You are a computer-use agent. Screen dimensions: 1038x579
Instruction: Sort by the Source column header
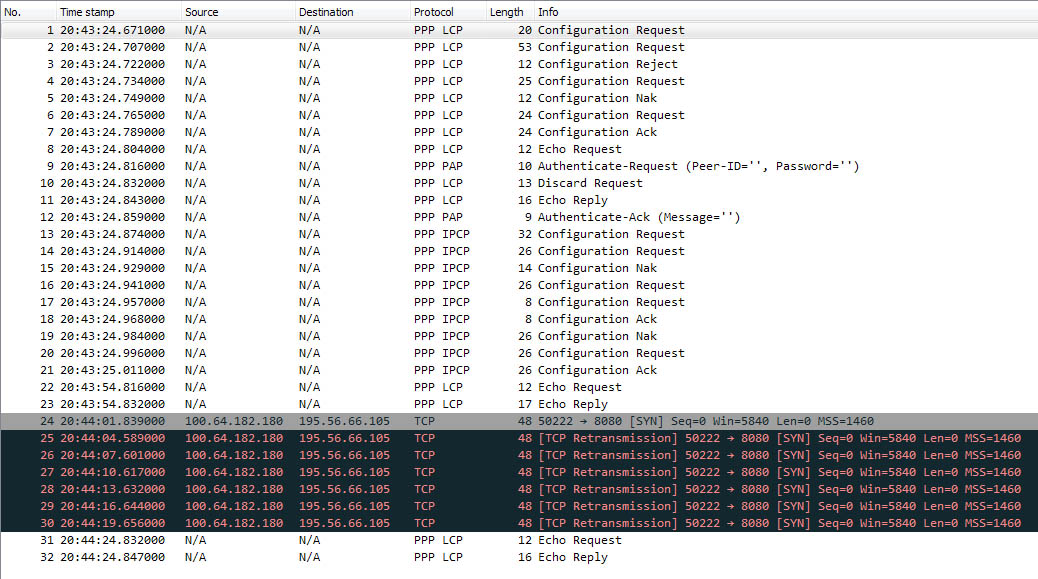pos(203,12)
